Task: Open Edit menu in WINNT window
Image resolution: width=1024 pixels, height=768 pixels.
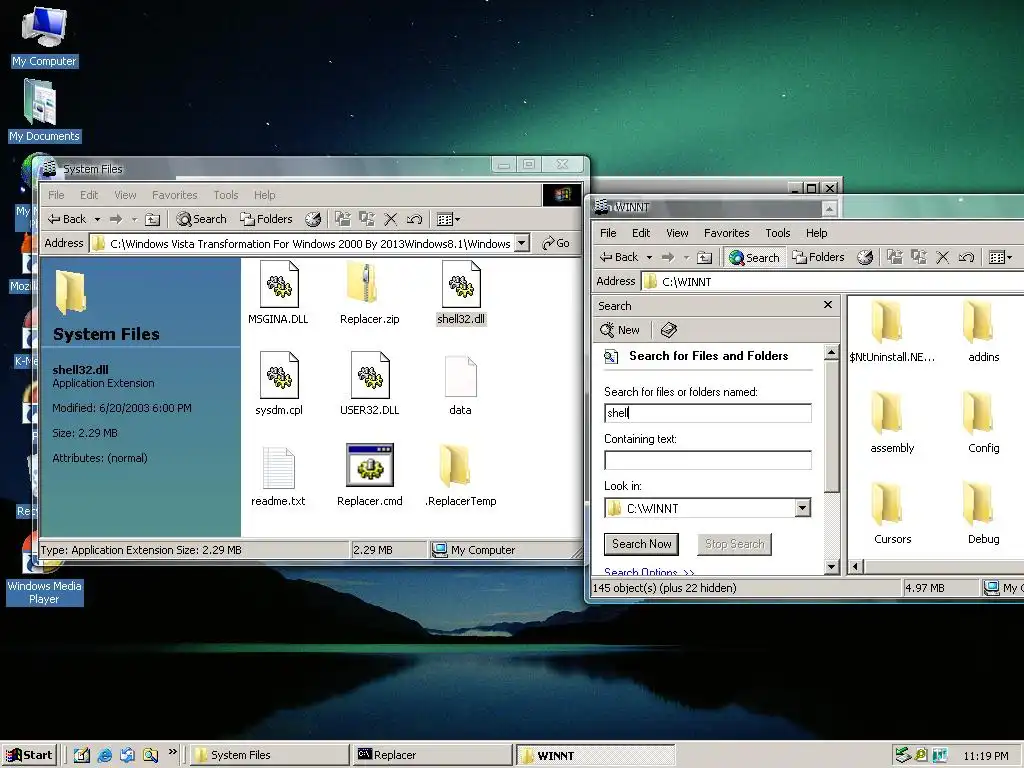Action: [x=641, y=233]
